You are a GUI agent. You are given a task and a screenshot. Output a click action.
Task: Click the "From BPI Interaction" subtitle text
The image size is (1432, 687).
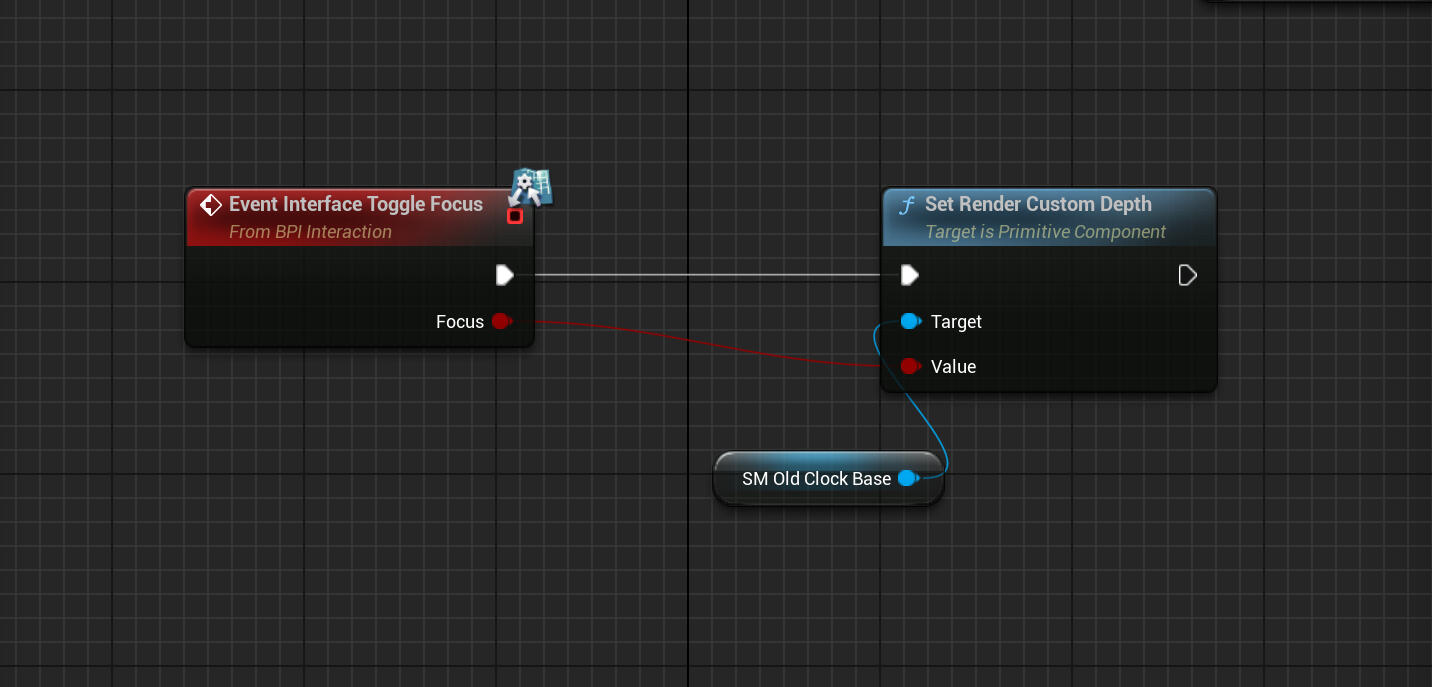click(310, 232)
